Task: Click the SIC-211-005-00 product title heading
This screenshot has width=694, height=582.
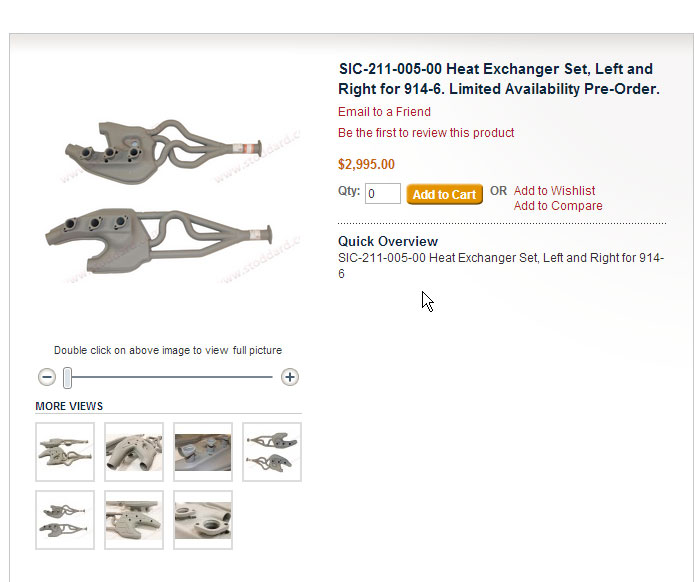Action: (498, 79)
